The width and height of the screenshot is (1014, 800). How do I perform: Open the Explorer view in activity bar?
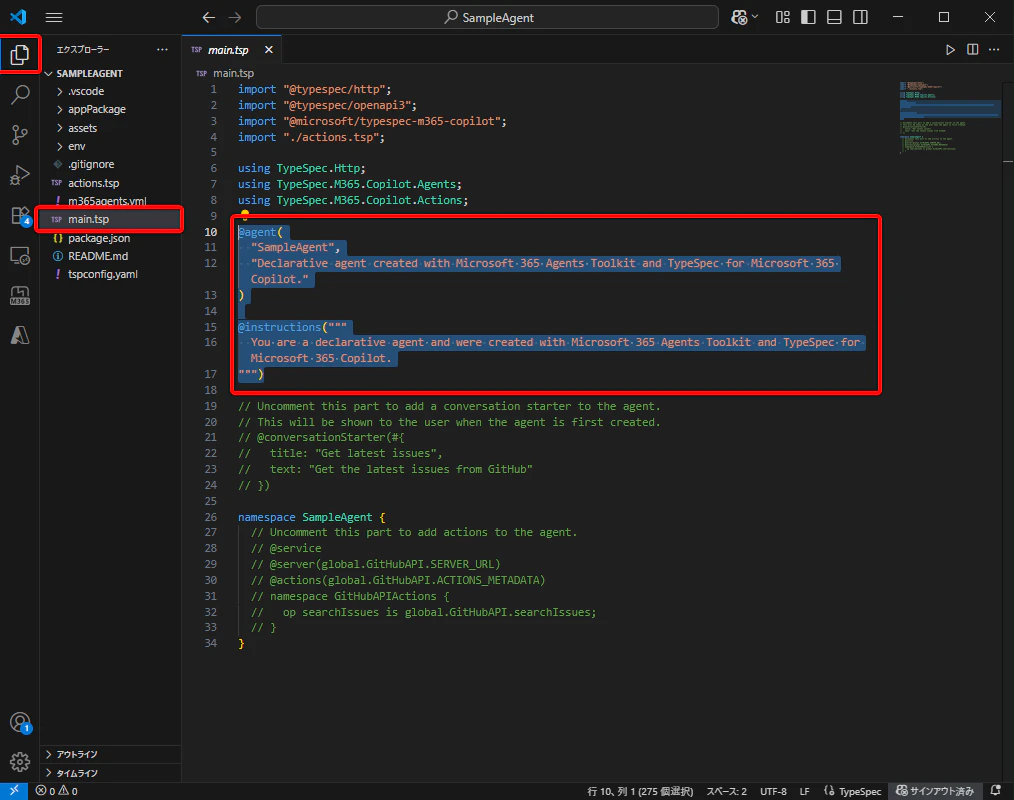point(19,54)
